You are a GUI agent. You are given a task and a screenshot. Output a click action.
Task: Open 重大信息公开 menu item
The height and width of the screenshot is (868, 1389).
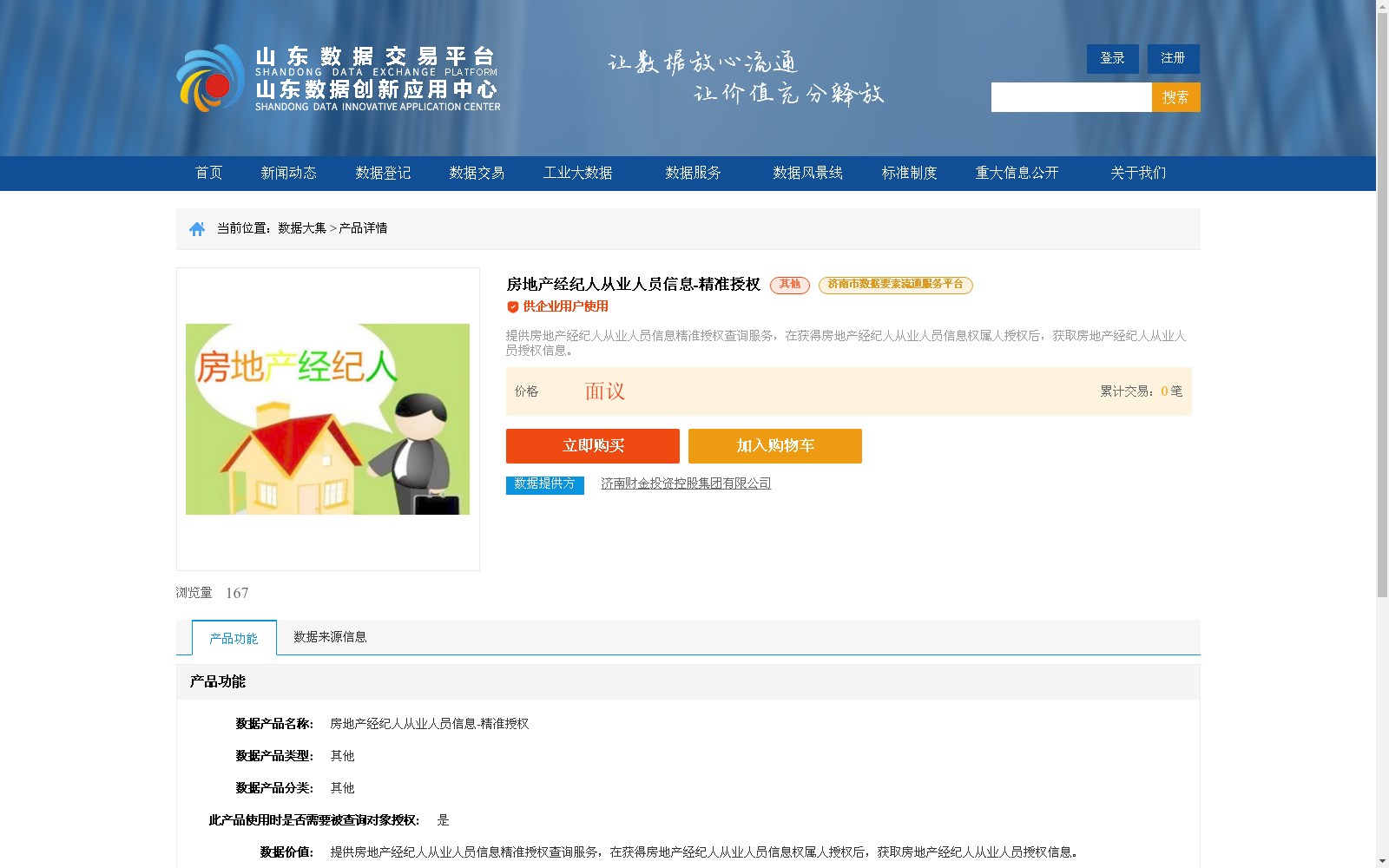click(x=1017, y=173)
